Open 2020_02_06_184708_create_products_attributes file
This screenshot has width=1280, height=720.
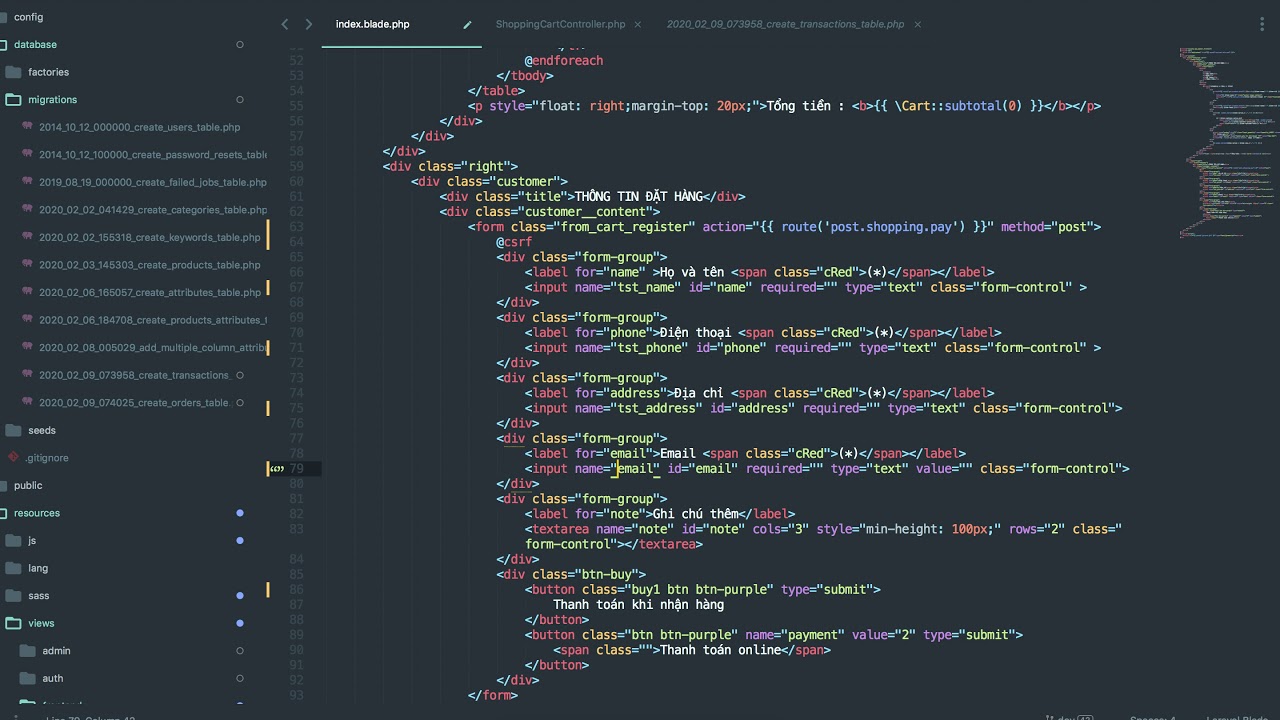tap(152, 320)
